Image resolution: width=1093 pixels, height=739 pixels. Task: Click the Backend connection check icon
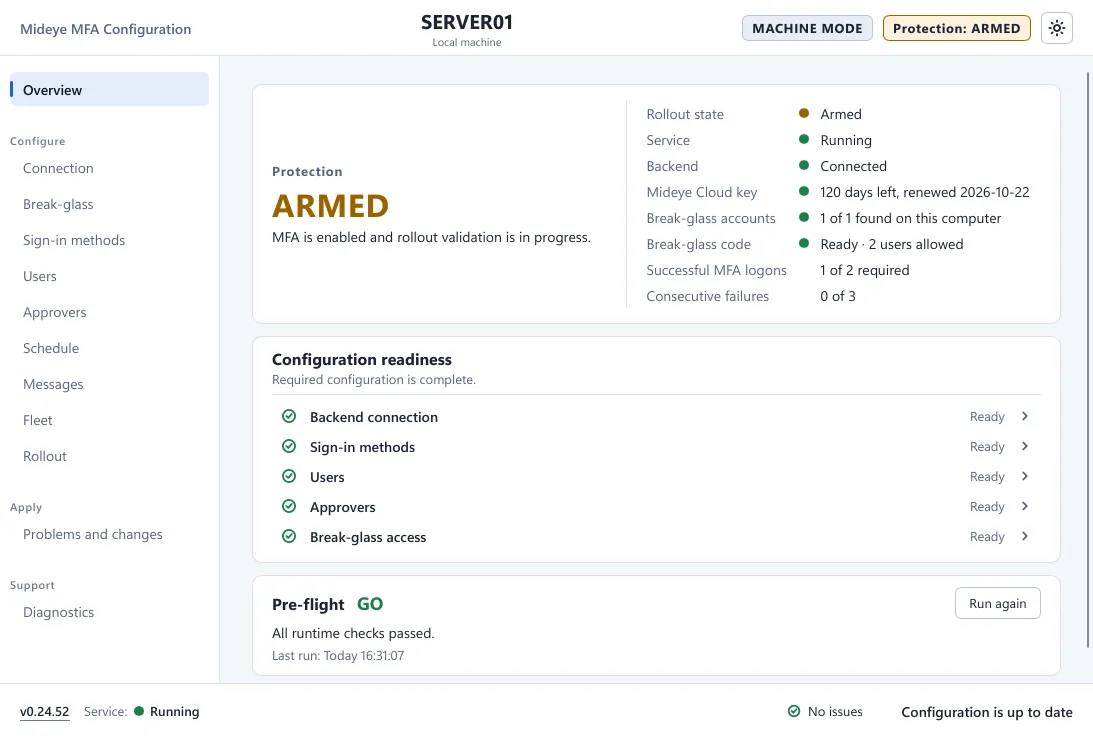[x=289, y=416]
